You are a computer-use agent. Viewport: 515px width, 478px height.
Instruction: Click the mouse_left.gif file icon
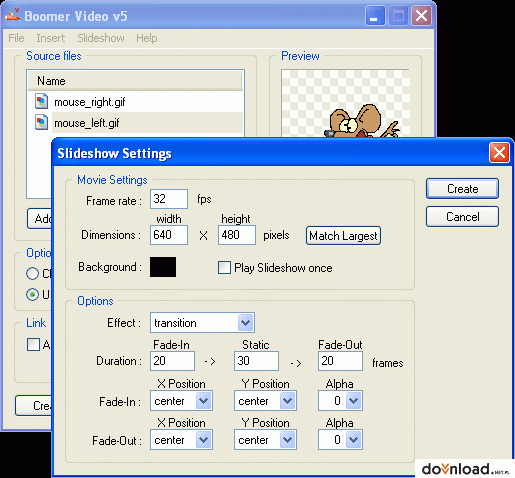[41, 122]
